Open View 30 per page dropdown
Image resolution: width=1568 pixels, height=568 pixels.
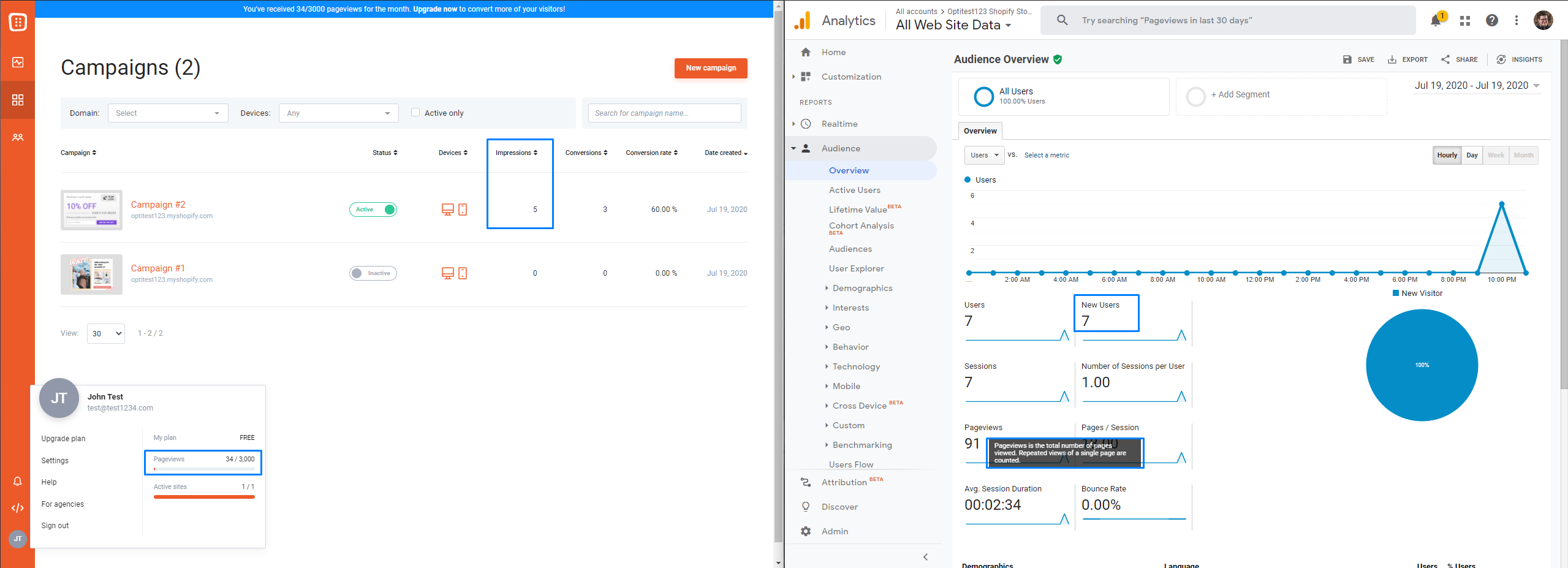point(106,333)
